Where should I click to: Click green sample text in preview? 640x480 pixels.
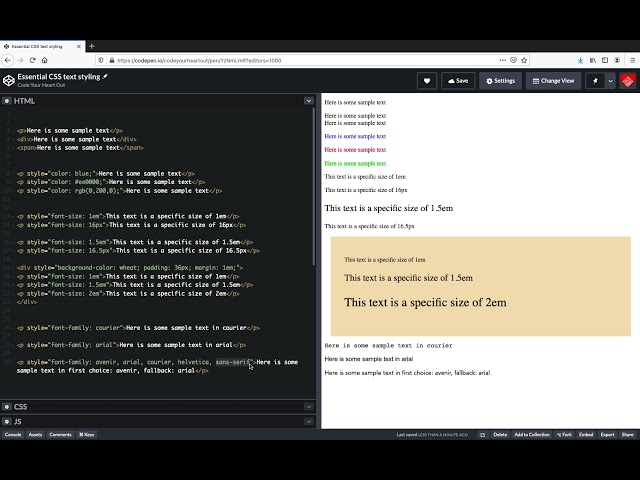[x=355, y=163]
